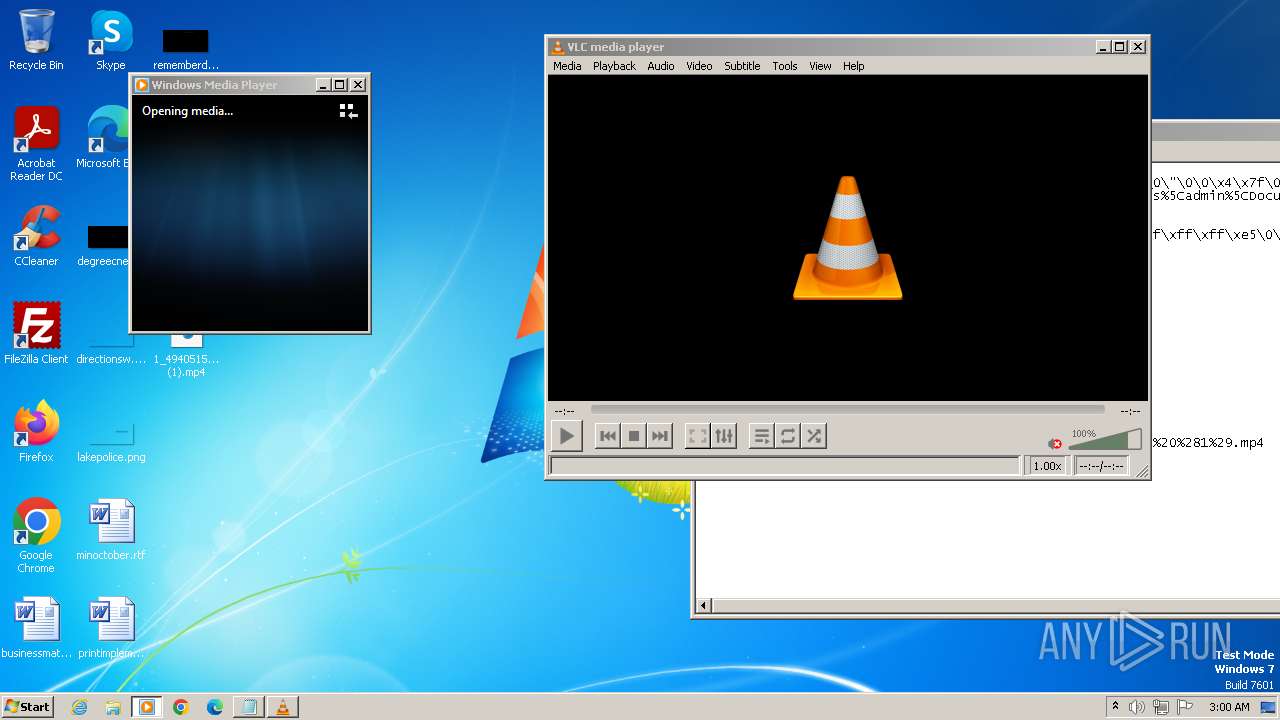Open Internet Explorer from the taskbar

(80, 707)
